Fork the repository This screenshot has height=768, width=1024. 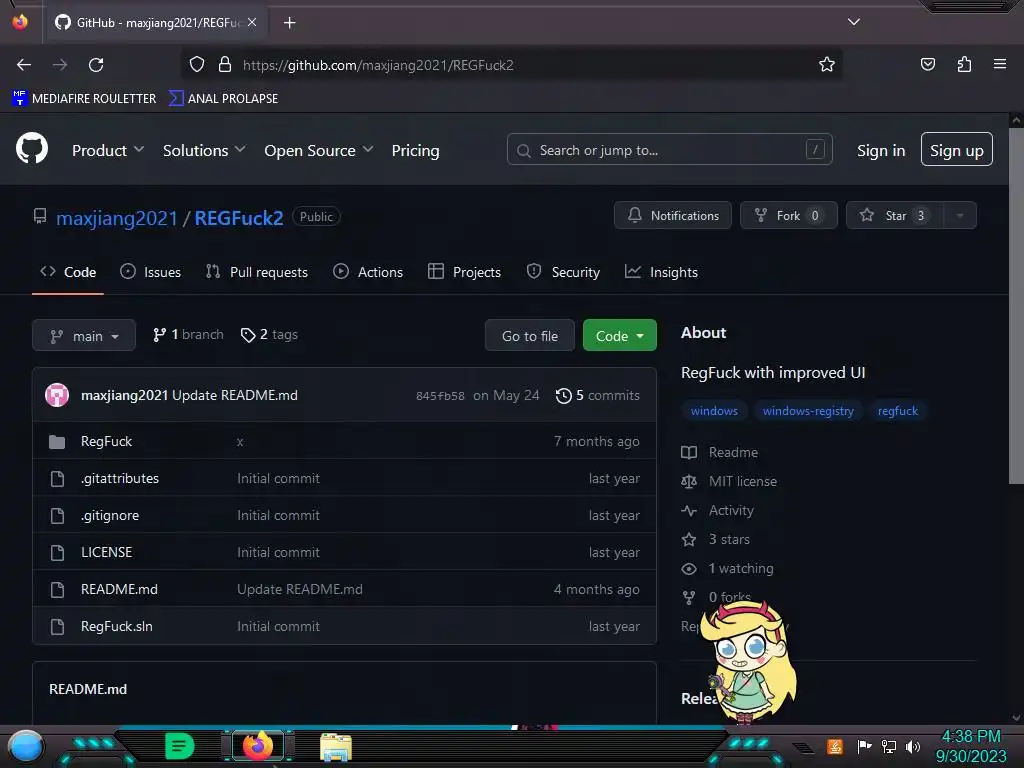coord(788,216)
